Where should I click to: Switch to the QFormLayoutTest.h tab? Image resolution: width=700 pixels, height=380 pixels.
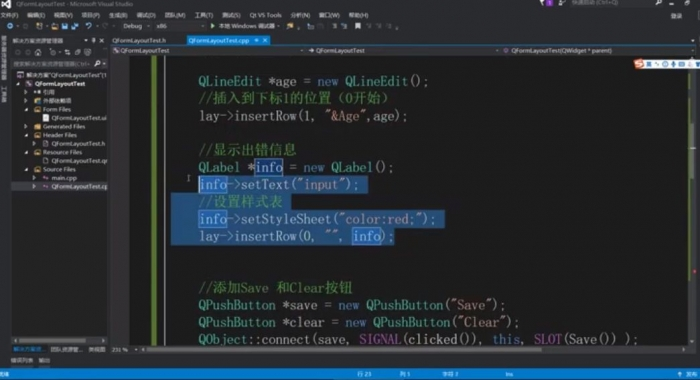pyautogui.click(x=139, y=40)
